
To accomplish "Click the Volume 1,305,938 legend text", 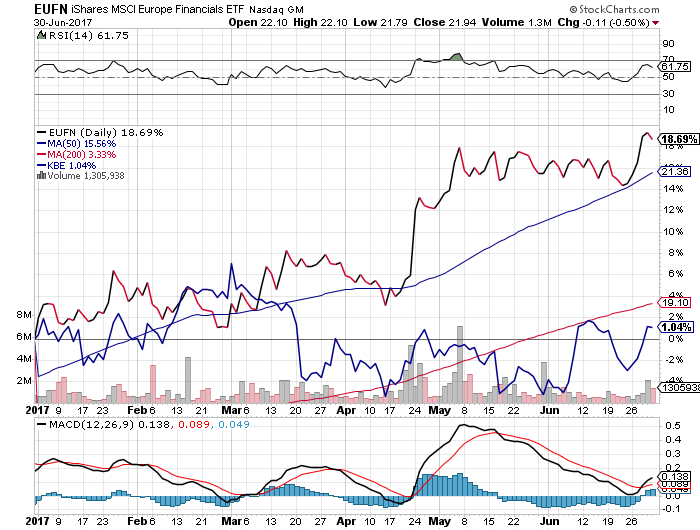I will pyautogui.click(x=86, y=176).
